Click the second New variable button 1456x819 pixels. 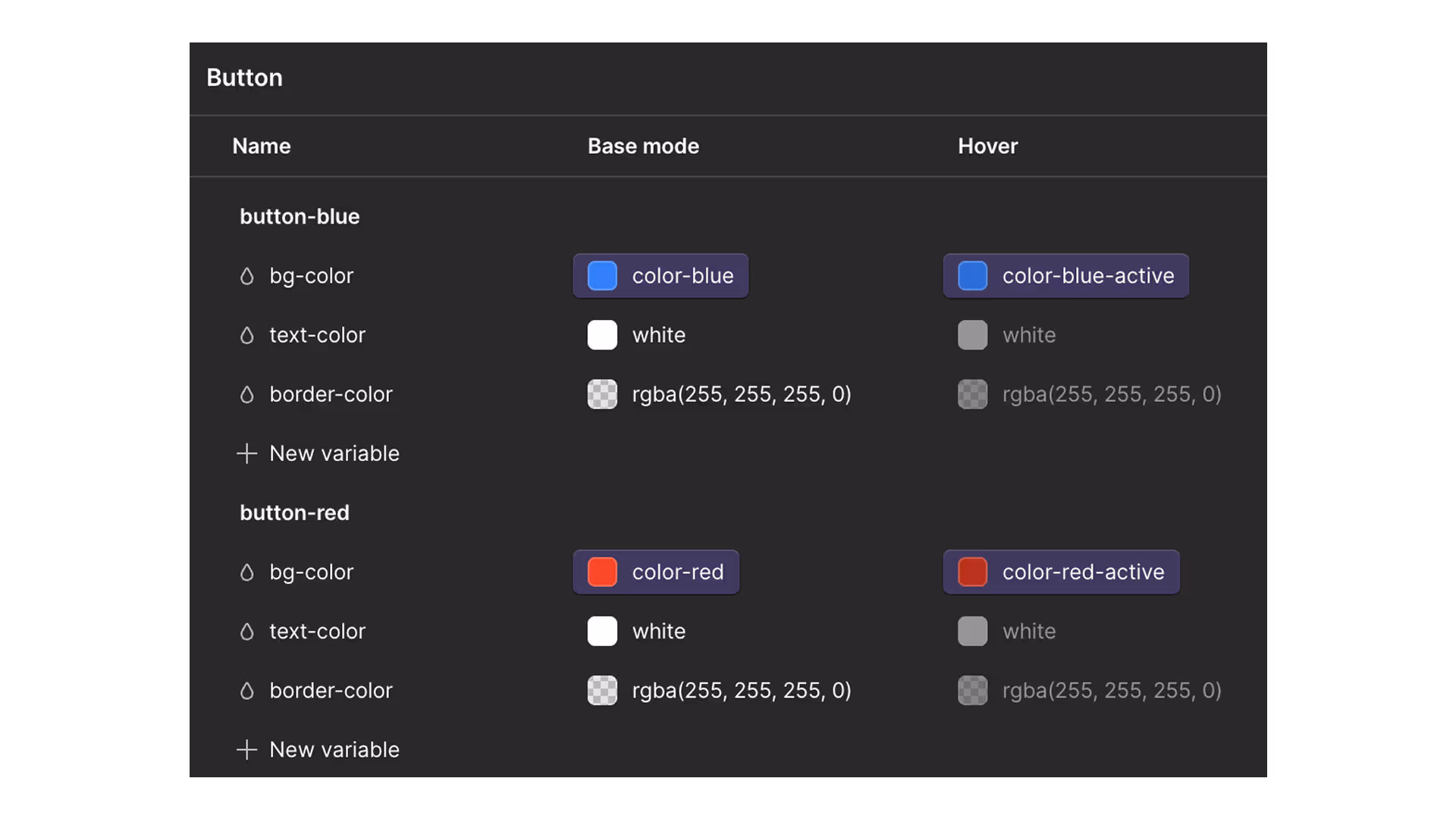tap(334, 749)
